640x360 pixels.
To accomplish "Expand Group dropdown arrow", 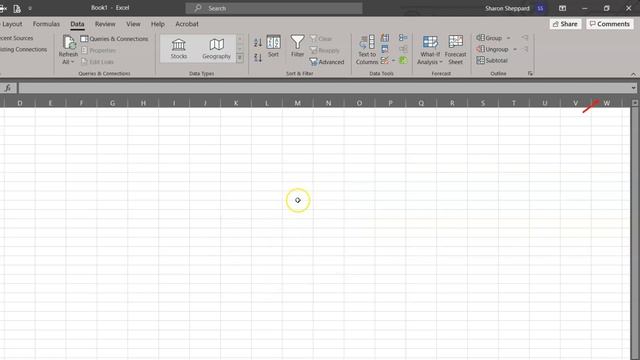I will coord(509,38).
